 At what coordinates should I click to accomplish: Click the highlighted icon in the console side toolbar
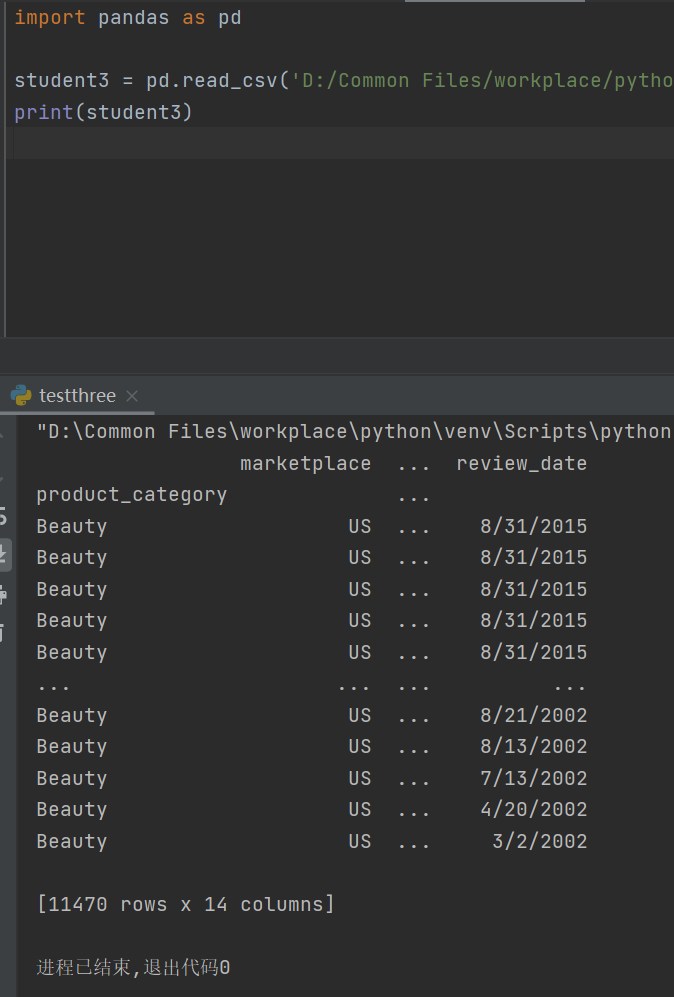pos(5,557)
